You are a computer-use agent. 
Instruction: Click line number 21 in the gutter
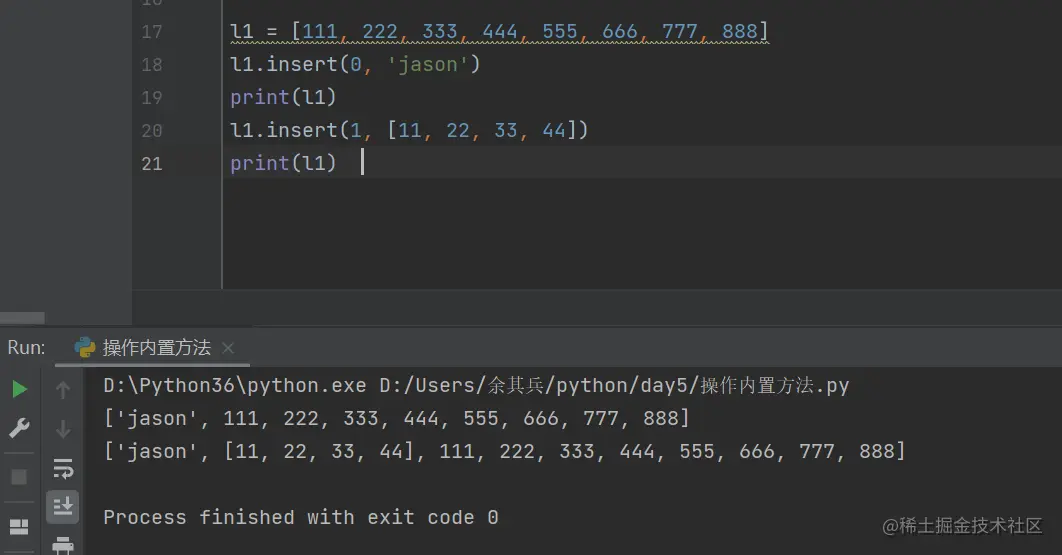[152, 164]
